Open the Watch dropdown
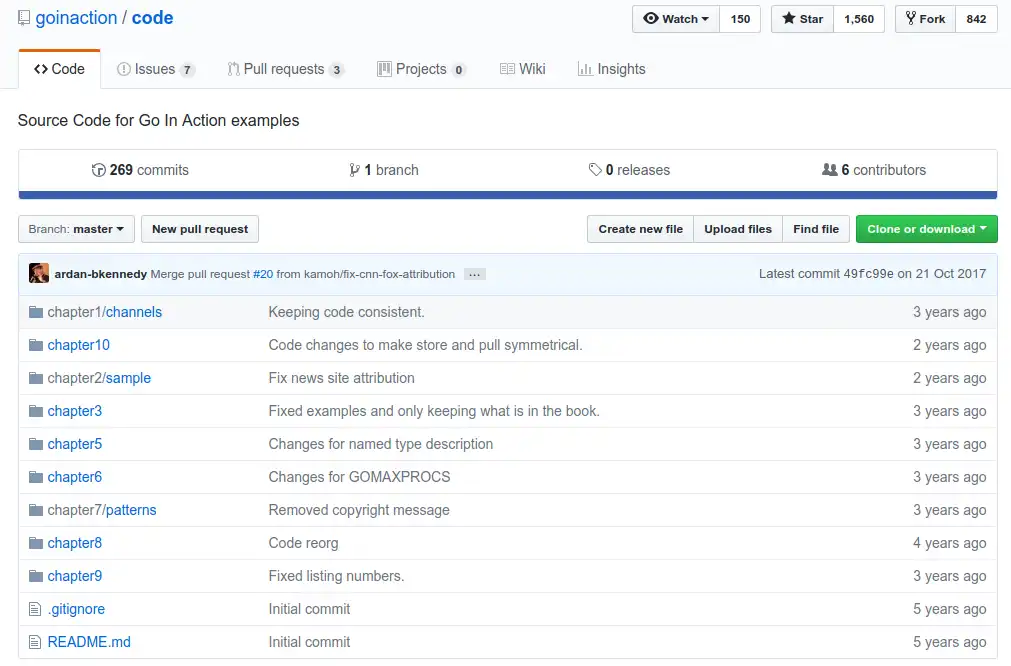This screenshot has width=1011, height=666. pyautogui.click(x=676, y=19)
